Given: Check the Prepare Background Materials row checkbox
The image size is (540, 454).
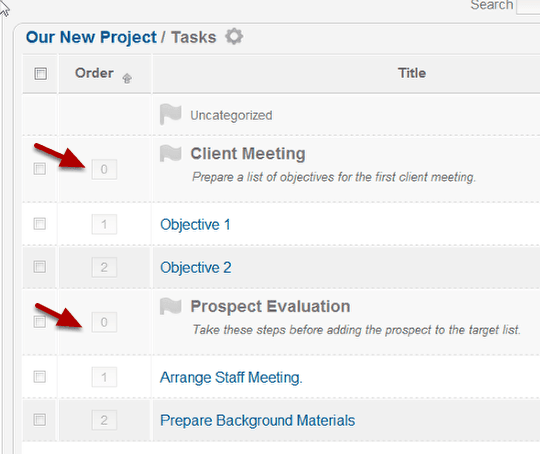Looking at the screenshot, I should click(x=40, y=420).
